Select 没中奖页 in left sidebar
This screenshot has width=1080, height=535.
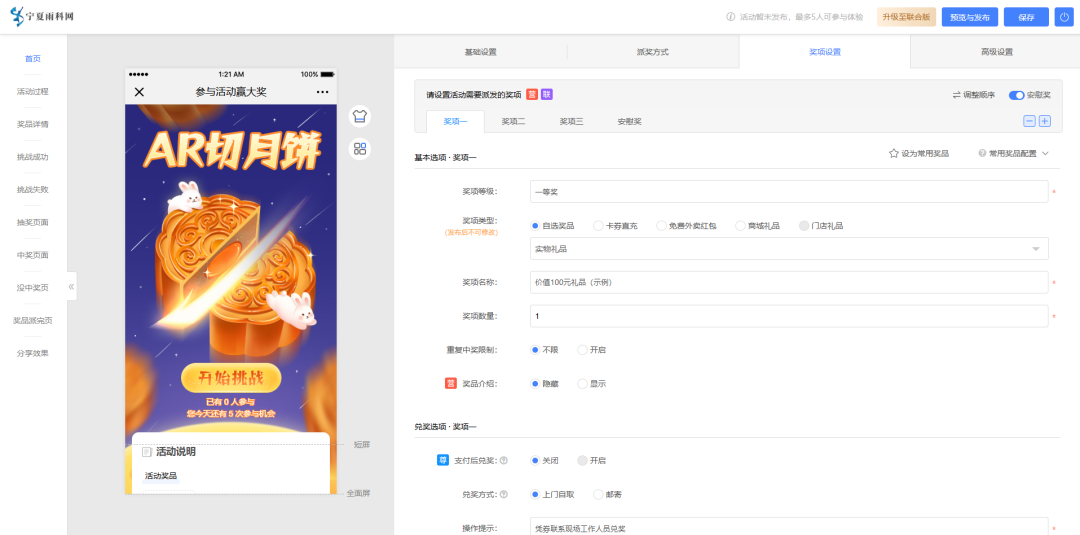point(33,288)
